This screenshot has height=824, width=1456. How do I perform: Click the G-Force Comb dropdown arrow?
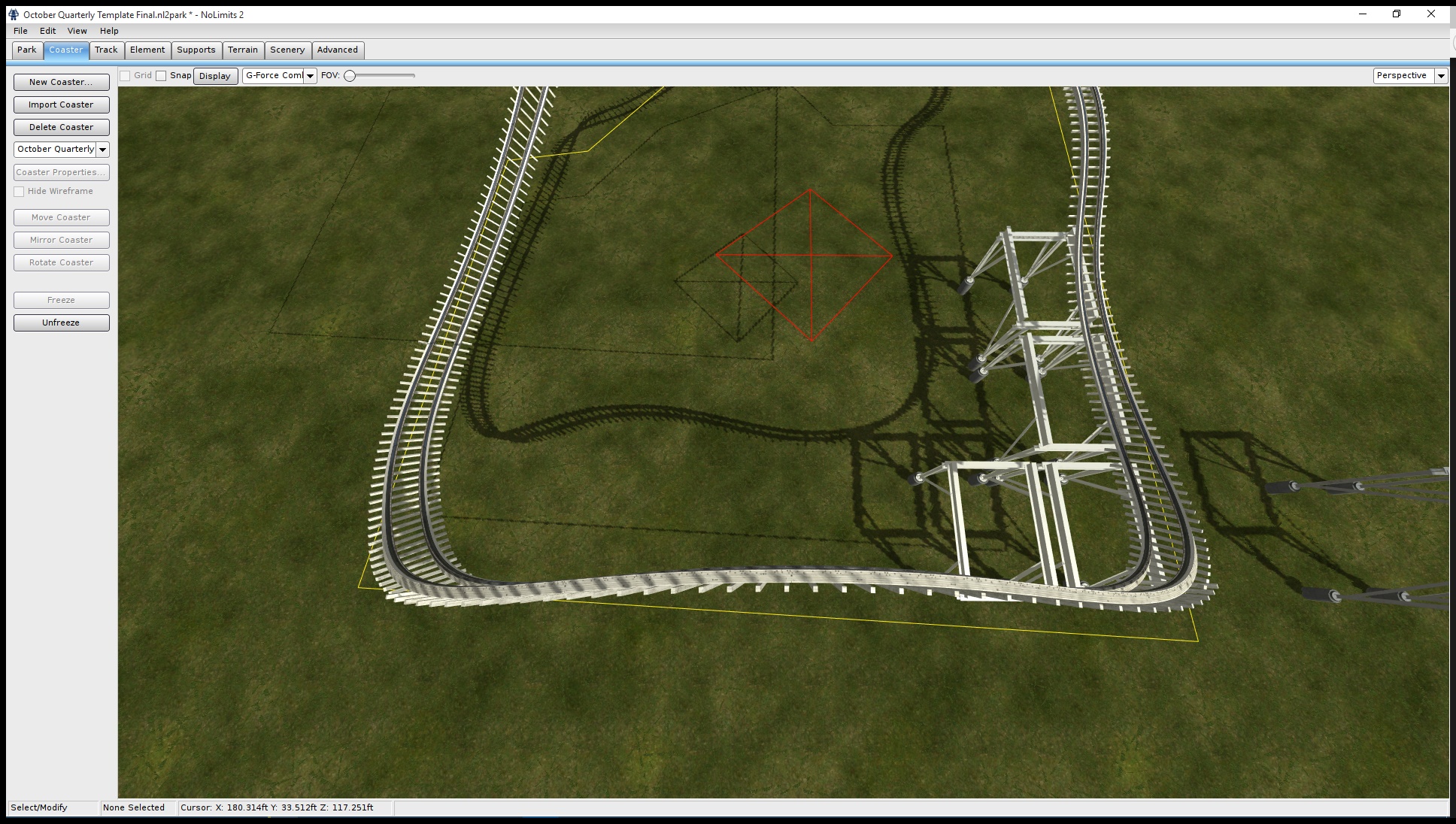(310, 76)
